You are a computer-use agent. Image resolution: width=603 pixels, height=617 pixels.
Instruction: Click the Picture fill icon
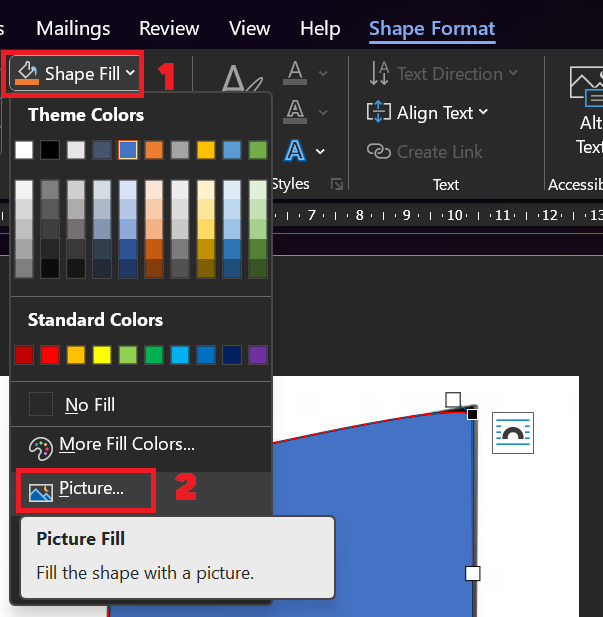coord(41,490)
